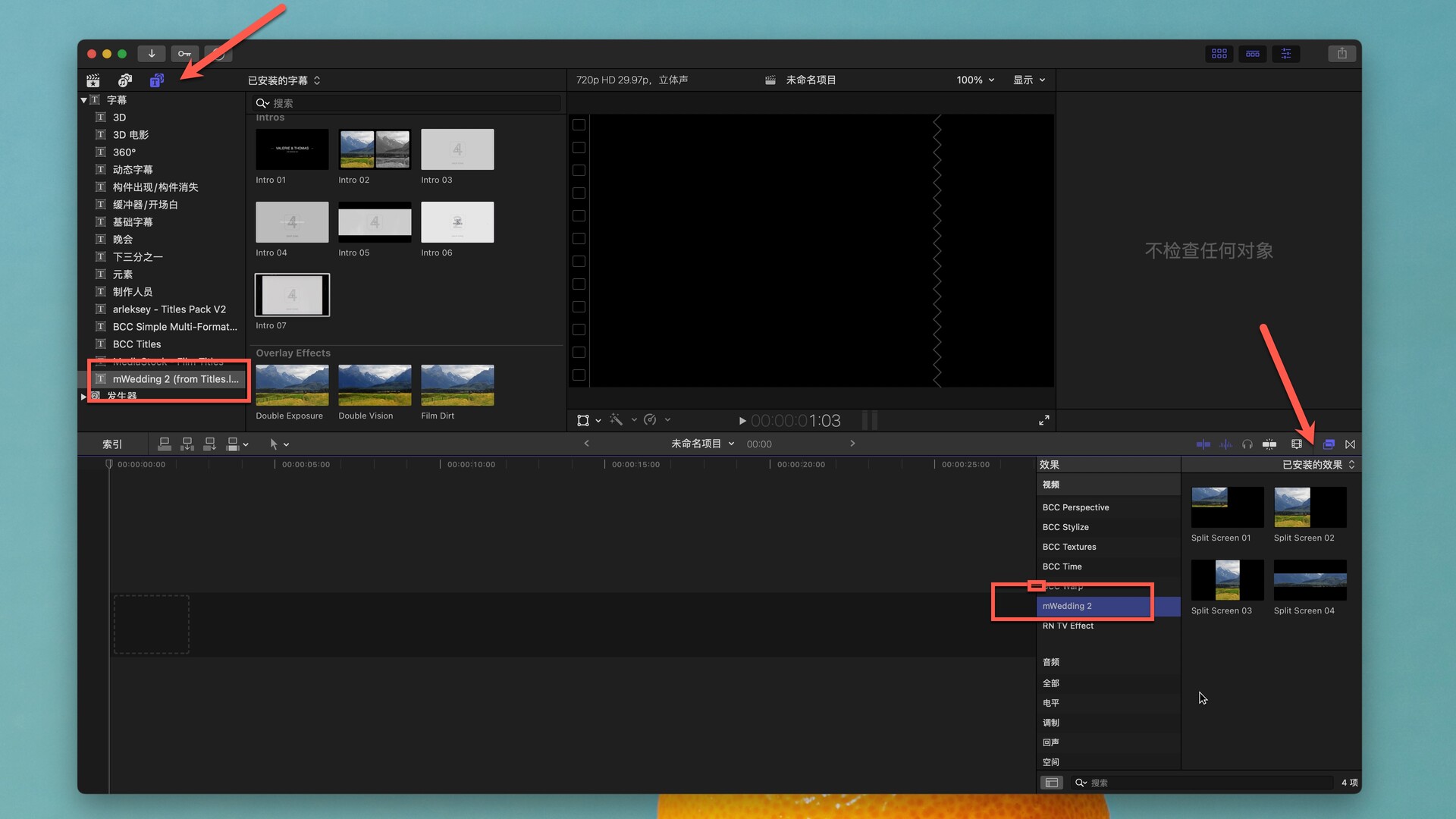The height and width of the screenshot is (819, 1456).
Task: Open the Transitions browser bowtie icon
Action: pos(1351,444)
